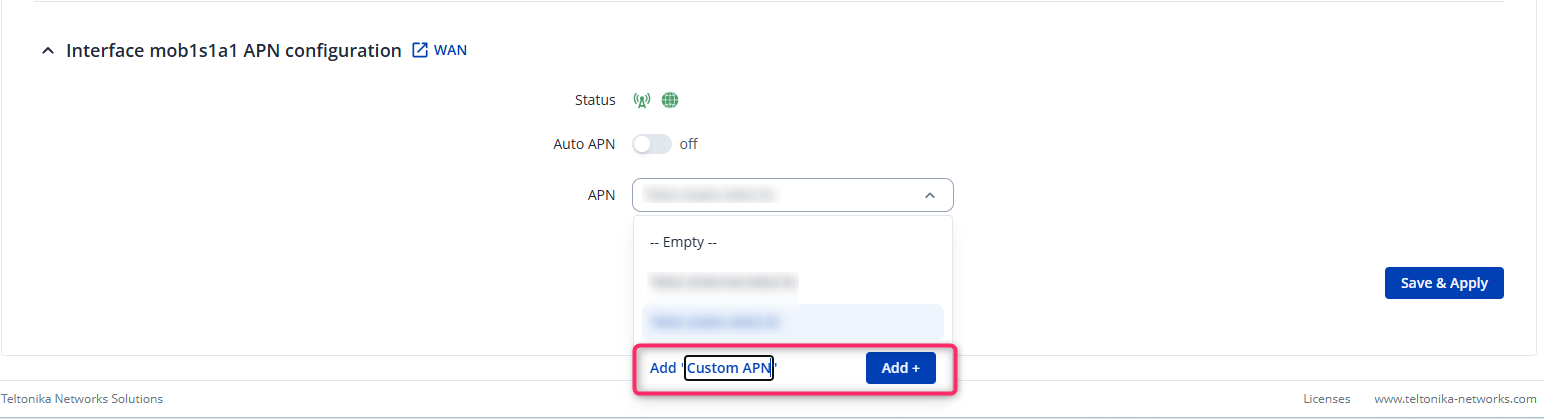Open the WAN link
Screen dimensions: 1544x419
[x=450, y=50]
